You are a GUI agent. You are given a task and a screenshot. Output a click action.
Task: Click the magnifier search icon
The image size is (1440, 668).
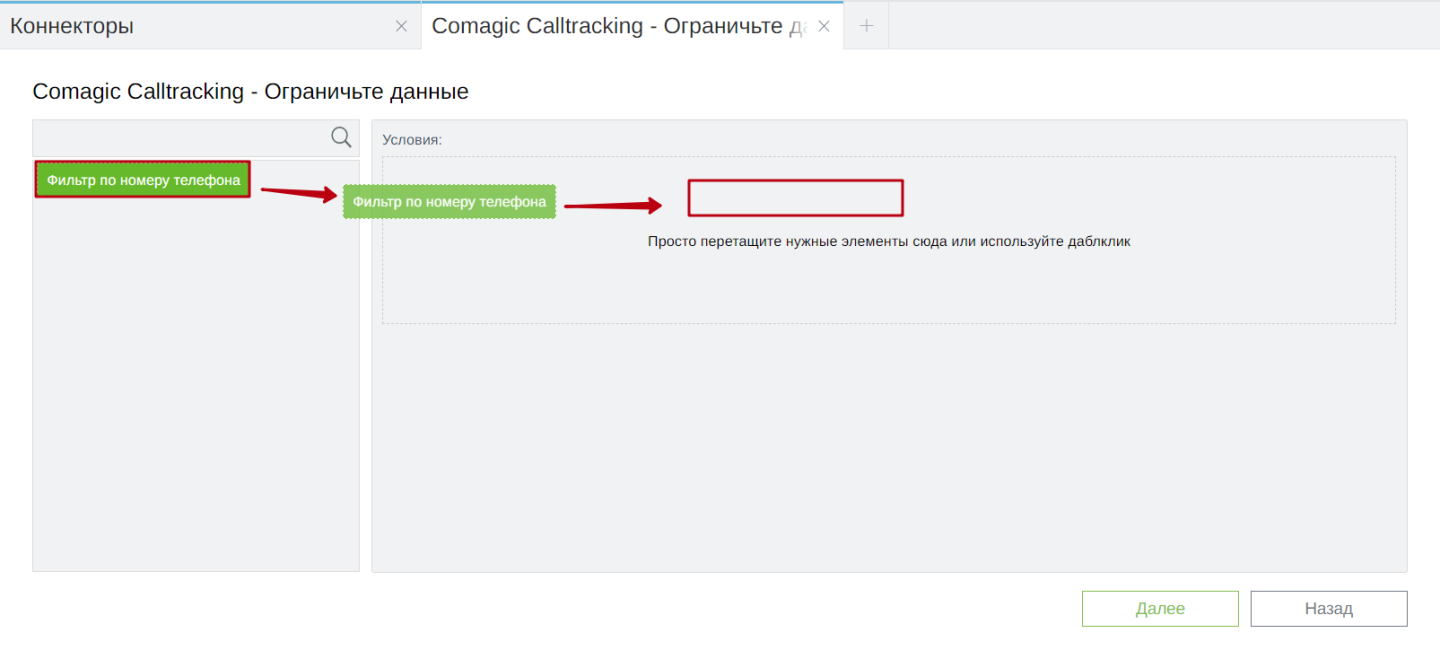341,138
